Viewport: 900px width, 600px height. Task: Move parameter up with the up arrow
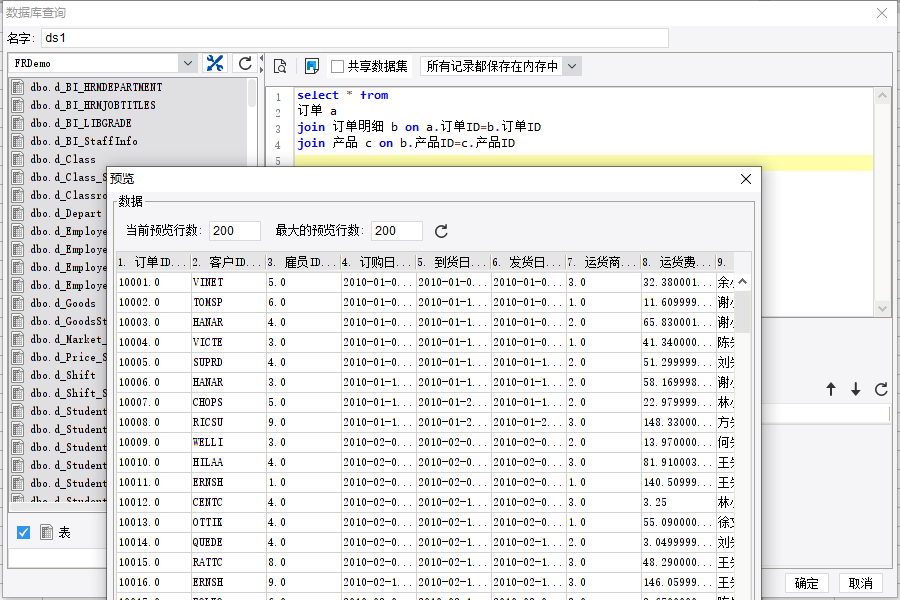pyautogui.click(x=831, y=389)
